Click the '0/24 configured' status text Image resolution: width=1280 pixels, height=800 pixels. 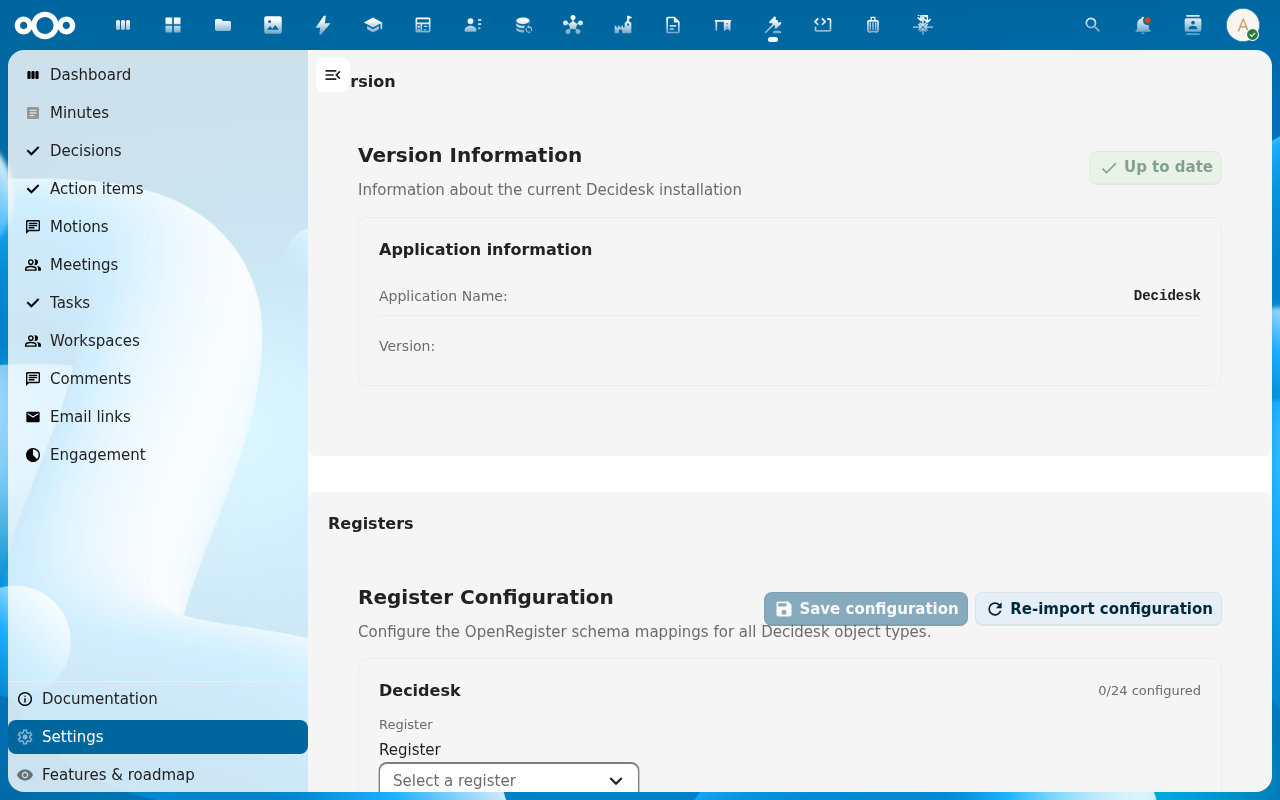coord(1149,691)
